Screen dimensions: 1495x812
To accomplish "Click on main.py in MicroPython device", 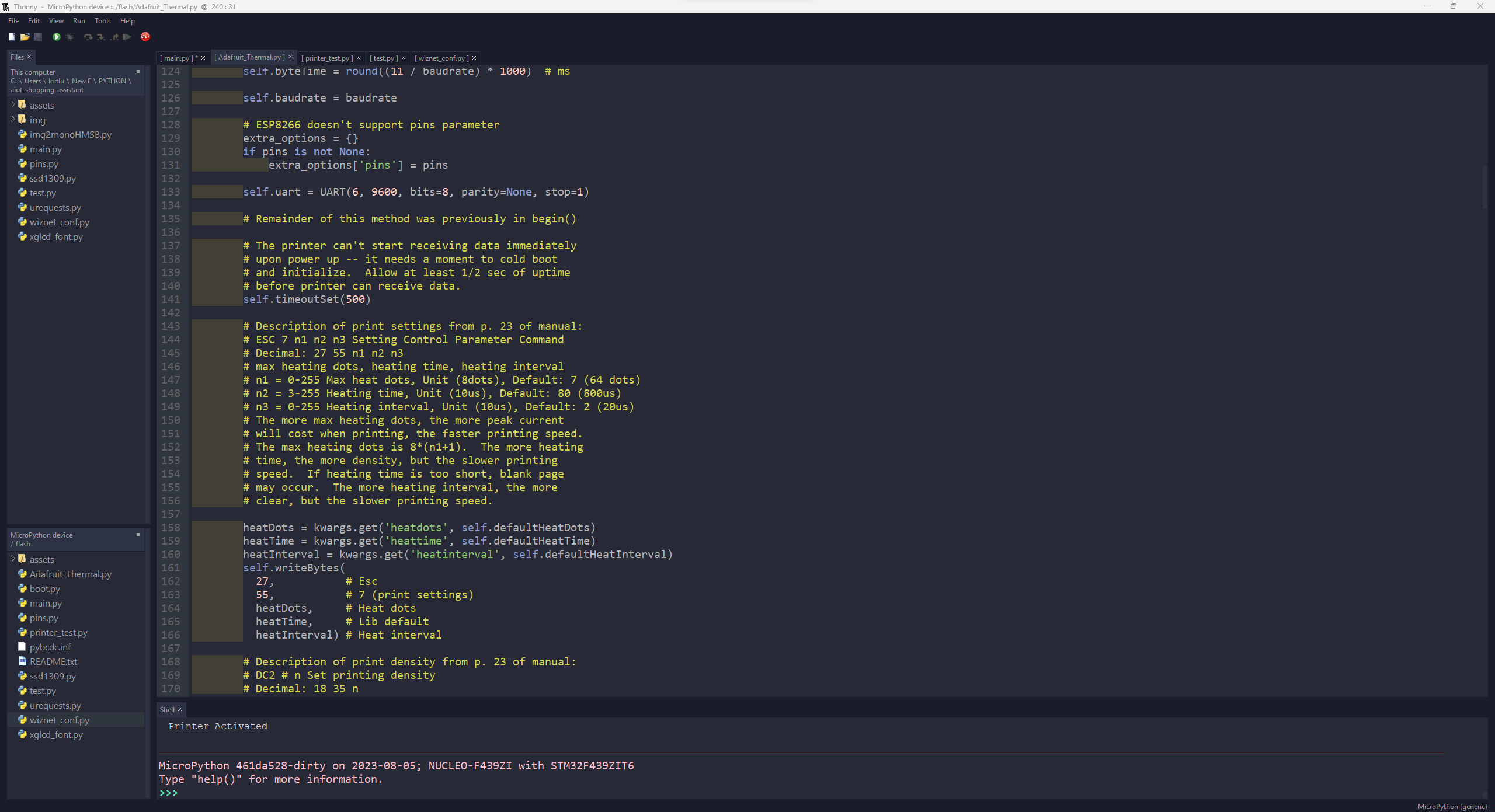I will (45, 603).
